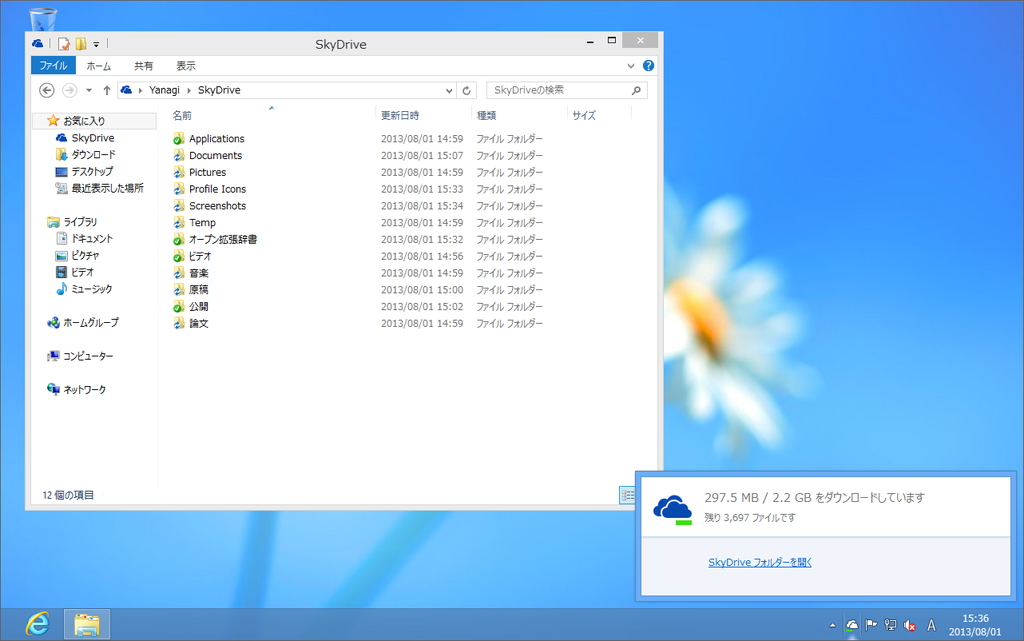Go back with the Back arrow button
The image size is (1024, 641).
46,90
